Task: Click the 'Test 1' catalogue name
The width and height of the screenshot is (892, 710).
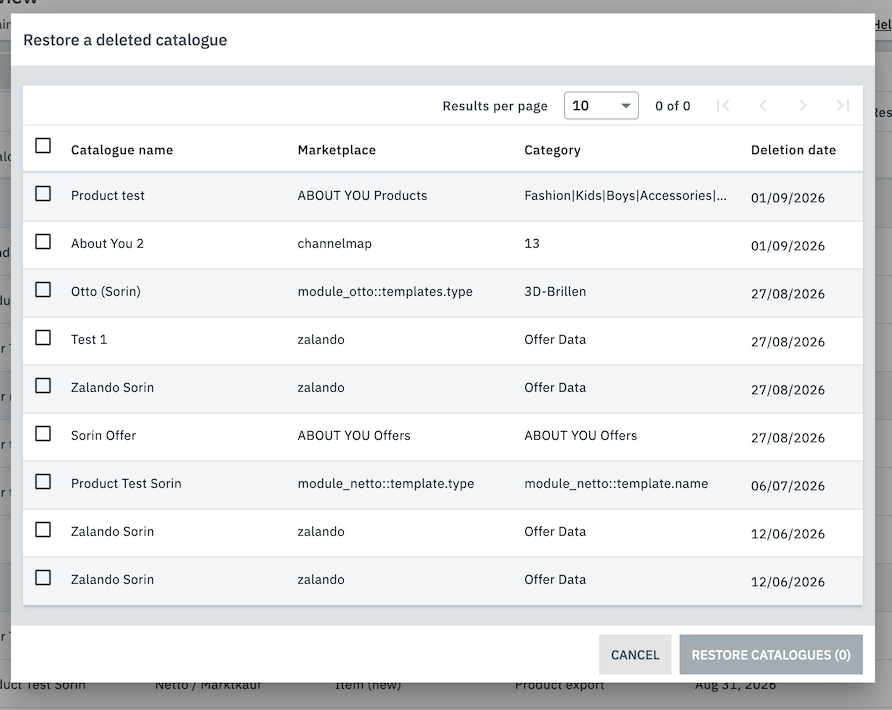Action: tap(89, 340)
